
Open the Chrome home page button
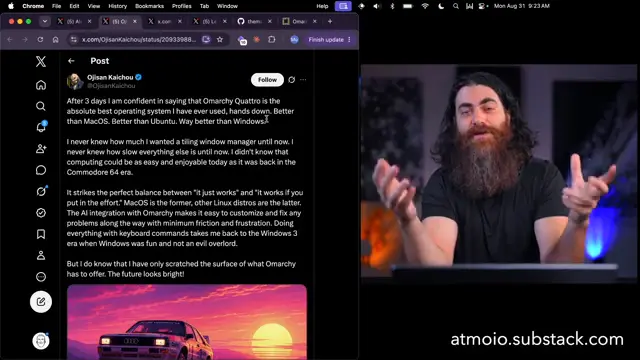(56, 40)
